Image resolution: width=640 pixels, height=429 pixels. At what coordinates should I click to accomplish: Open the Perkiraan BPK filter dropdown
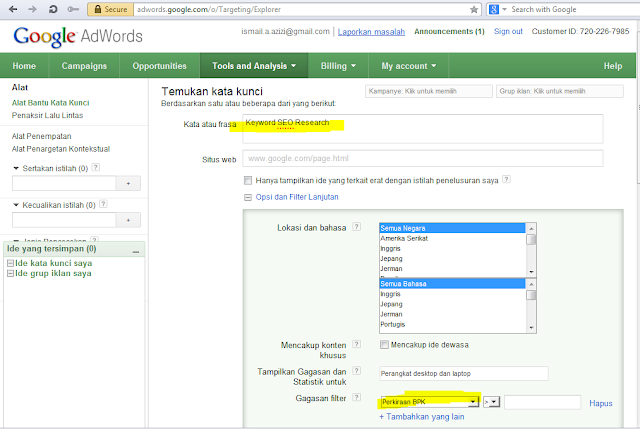pyautogui.click(x=430, y=402)
